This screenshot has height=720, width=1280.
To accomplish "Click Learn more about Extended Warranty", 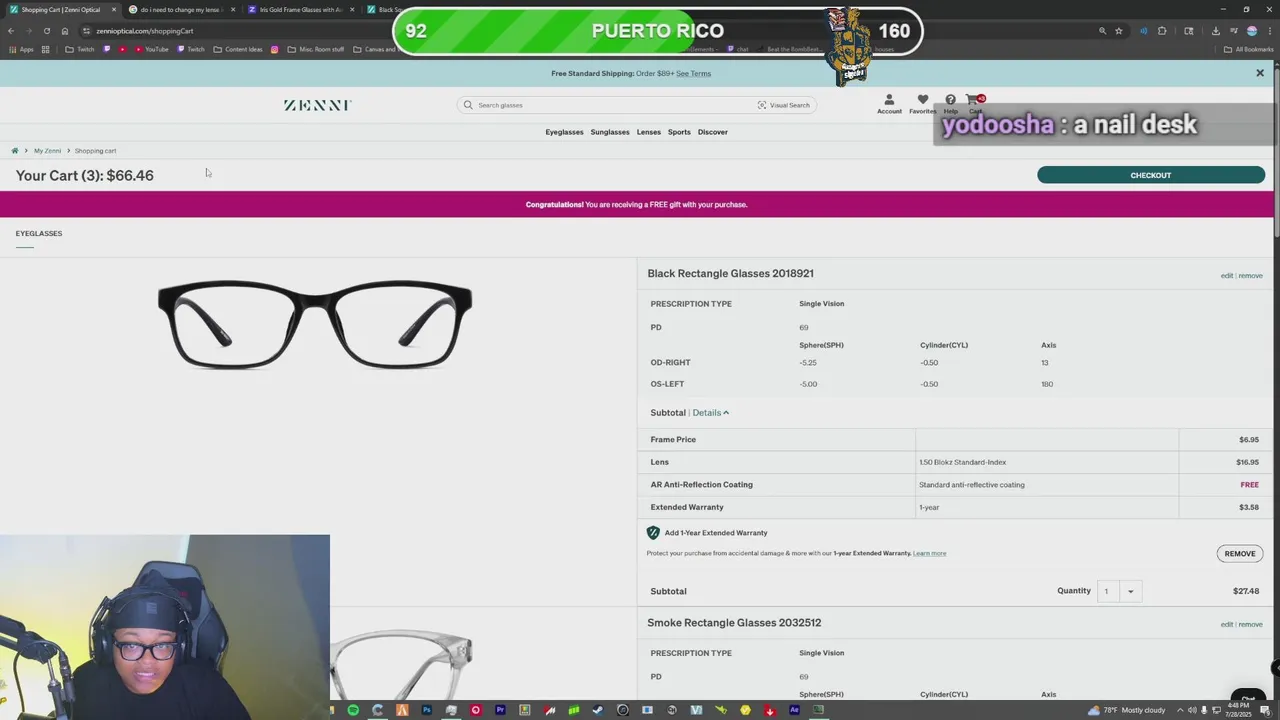I will [929, 553].
